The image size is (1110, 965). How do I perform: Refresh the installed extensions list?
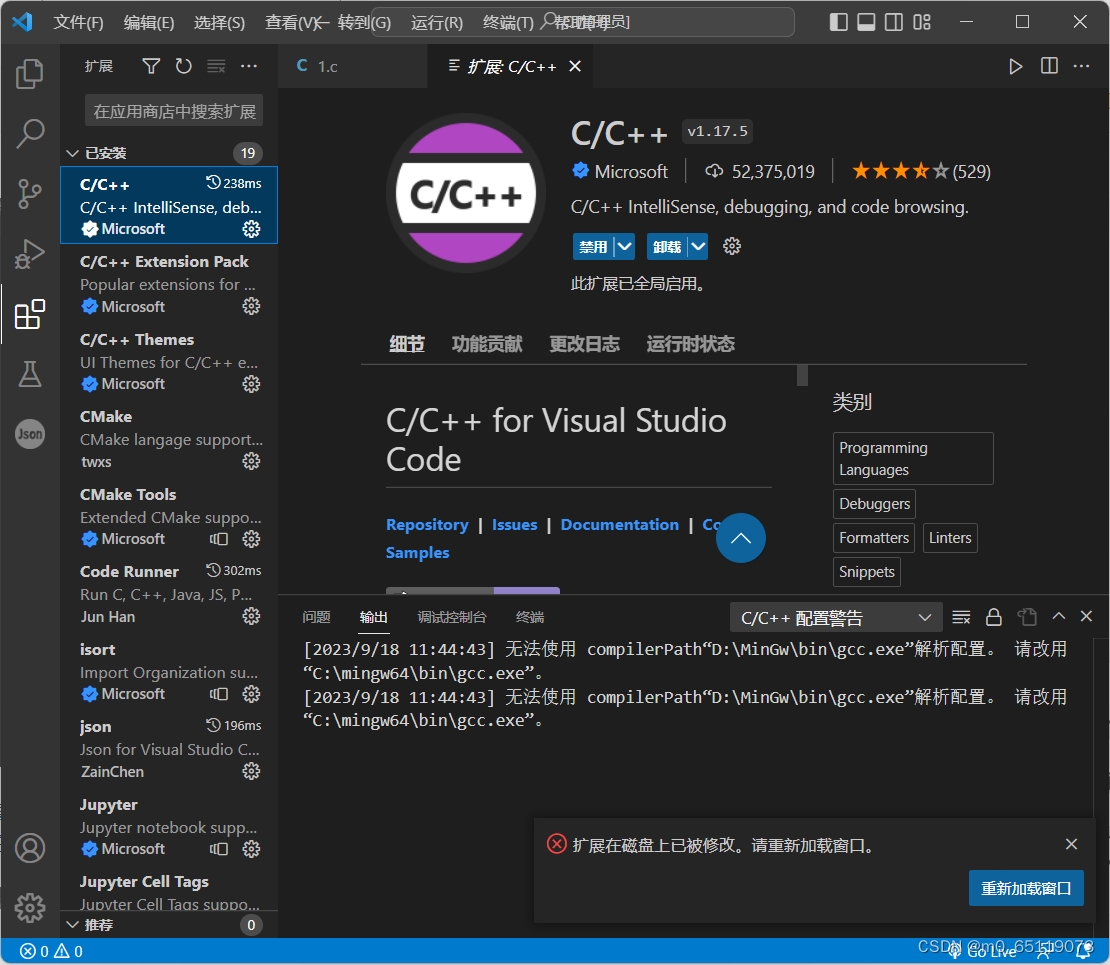183,66
